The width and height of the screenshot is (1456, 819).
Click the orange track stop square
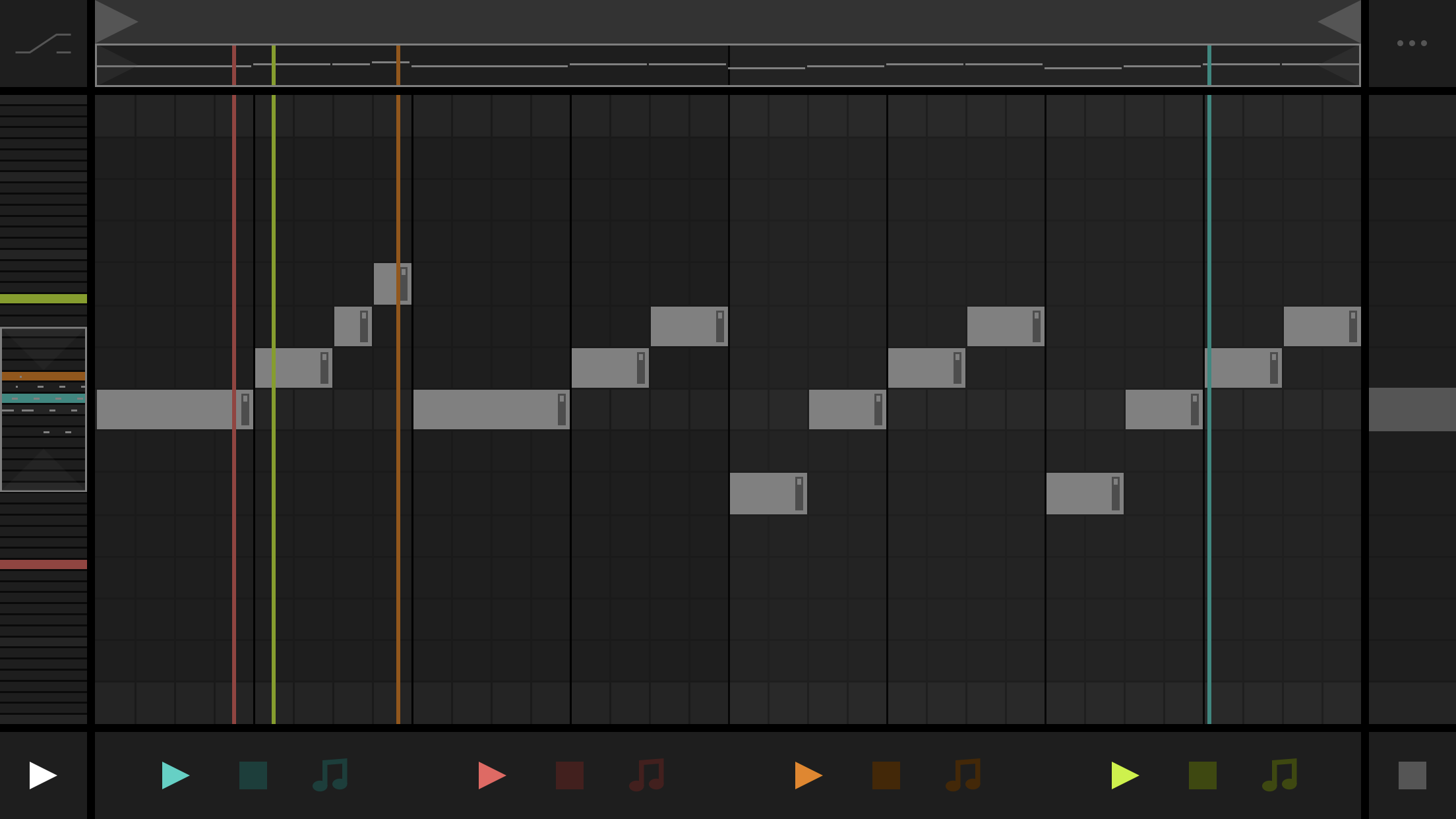886,775
